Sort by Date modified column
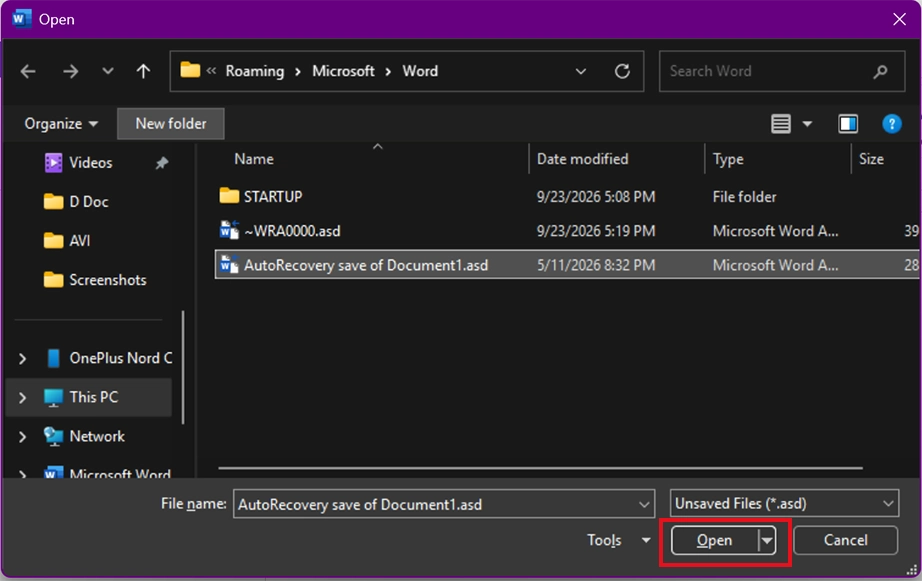This screenshot has height=581, width=922. tap(582, 159)
